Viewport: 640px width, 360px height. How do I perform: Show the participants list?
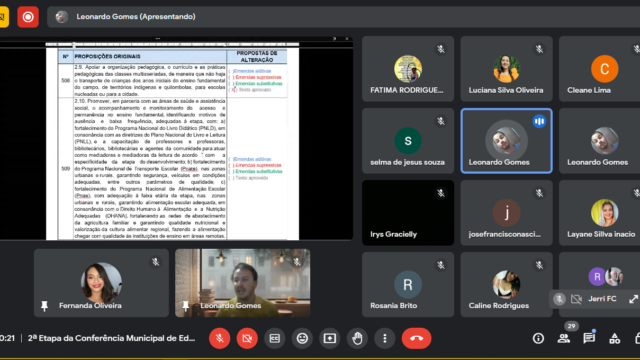point(564,338)
